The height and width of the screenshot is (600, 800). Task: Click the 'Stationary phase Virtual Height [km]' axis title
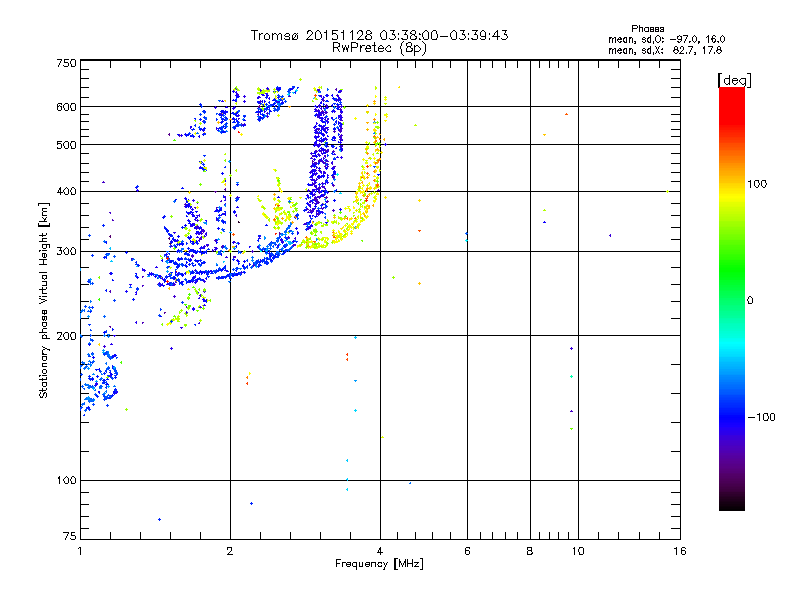coord(44,300)
